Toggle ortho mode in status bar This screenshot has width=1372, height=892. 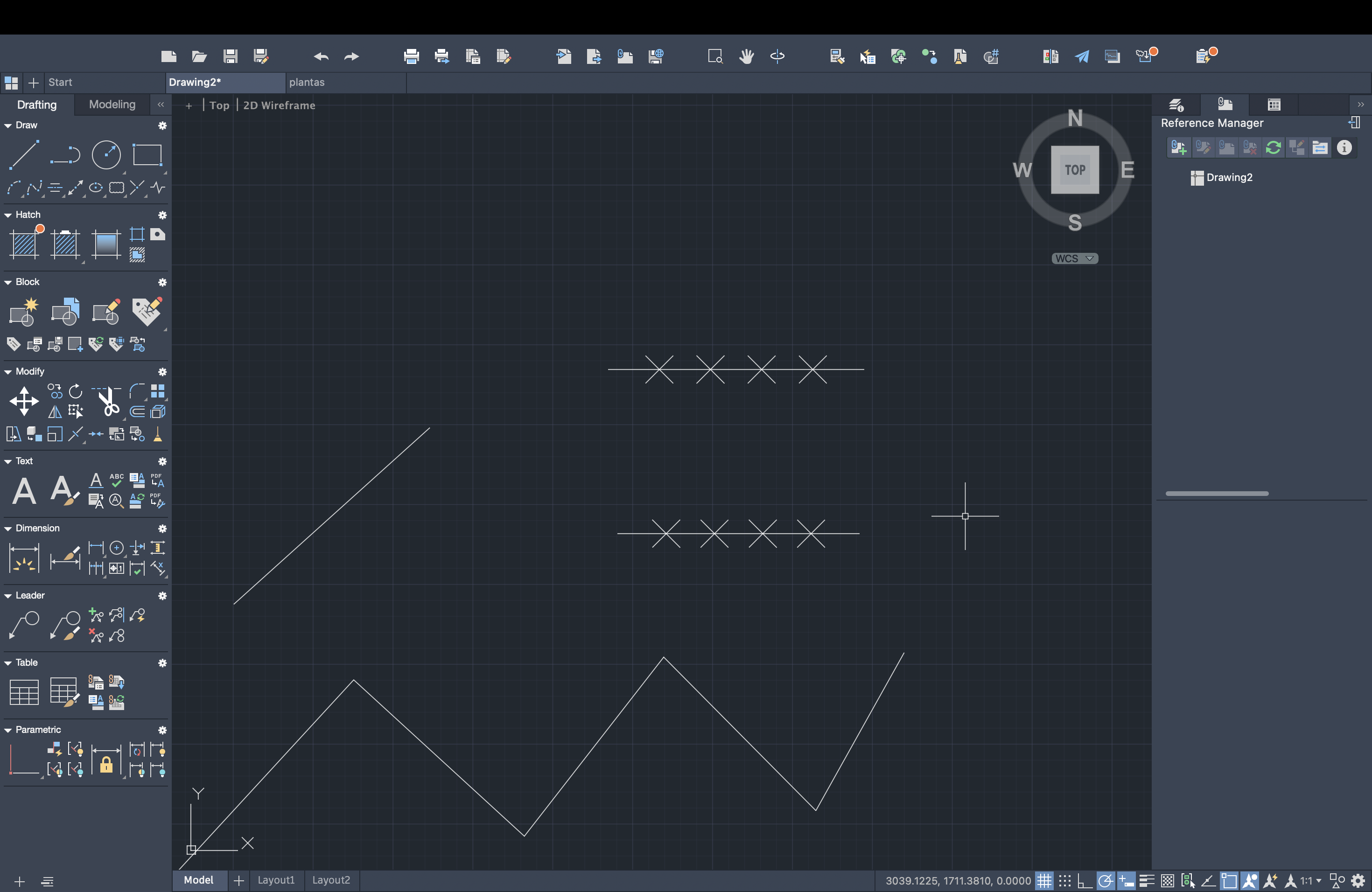coord(1085,880)
